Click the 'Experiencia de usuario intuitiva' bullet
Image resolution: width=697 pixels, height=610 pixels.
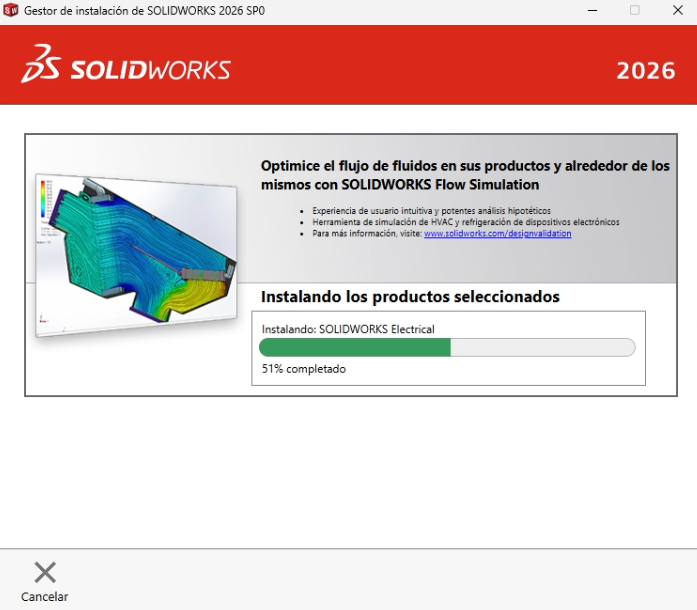pyautogui.click(x=431, y=210)
